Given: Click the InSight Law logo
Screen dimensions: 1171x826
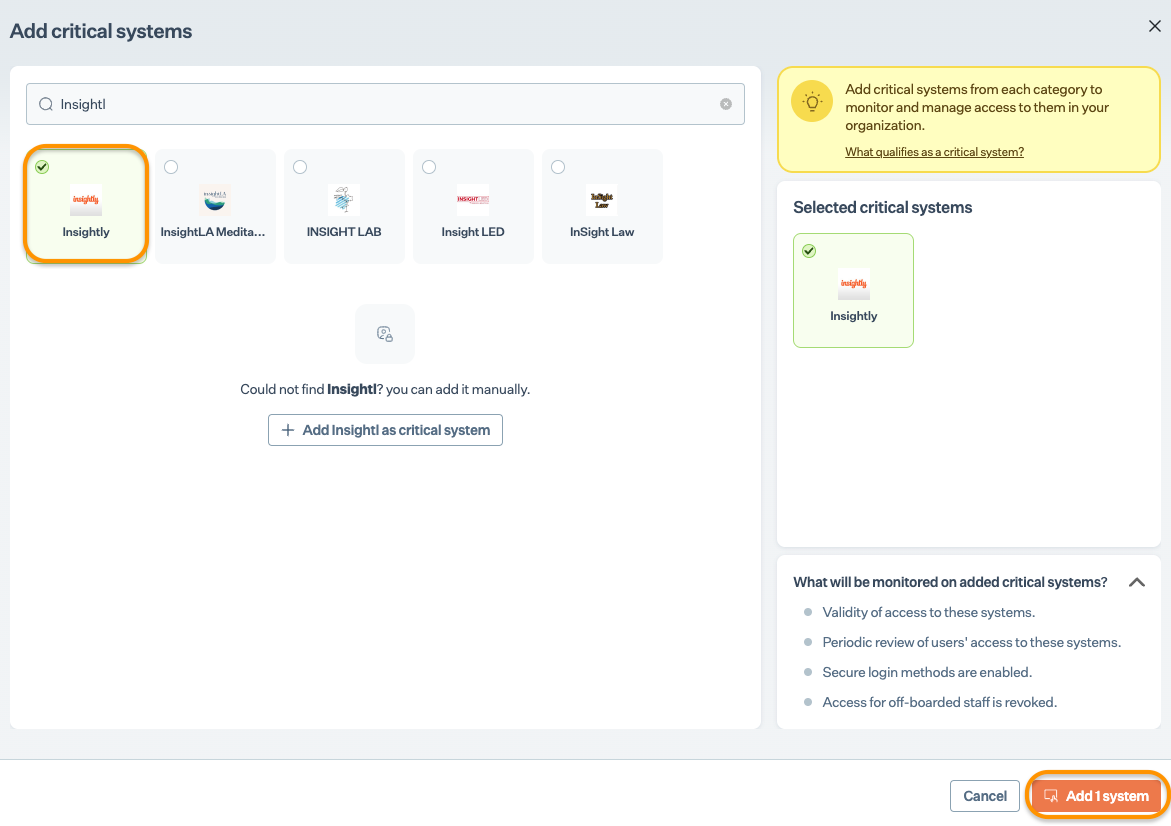Looking at the screenshot, I should 602,200.
